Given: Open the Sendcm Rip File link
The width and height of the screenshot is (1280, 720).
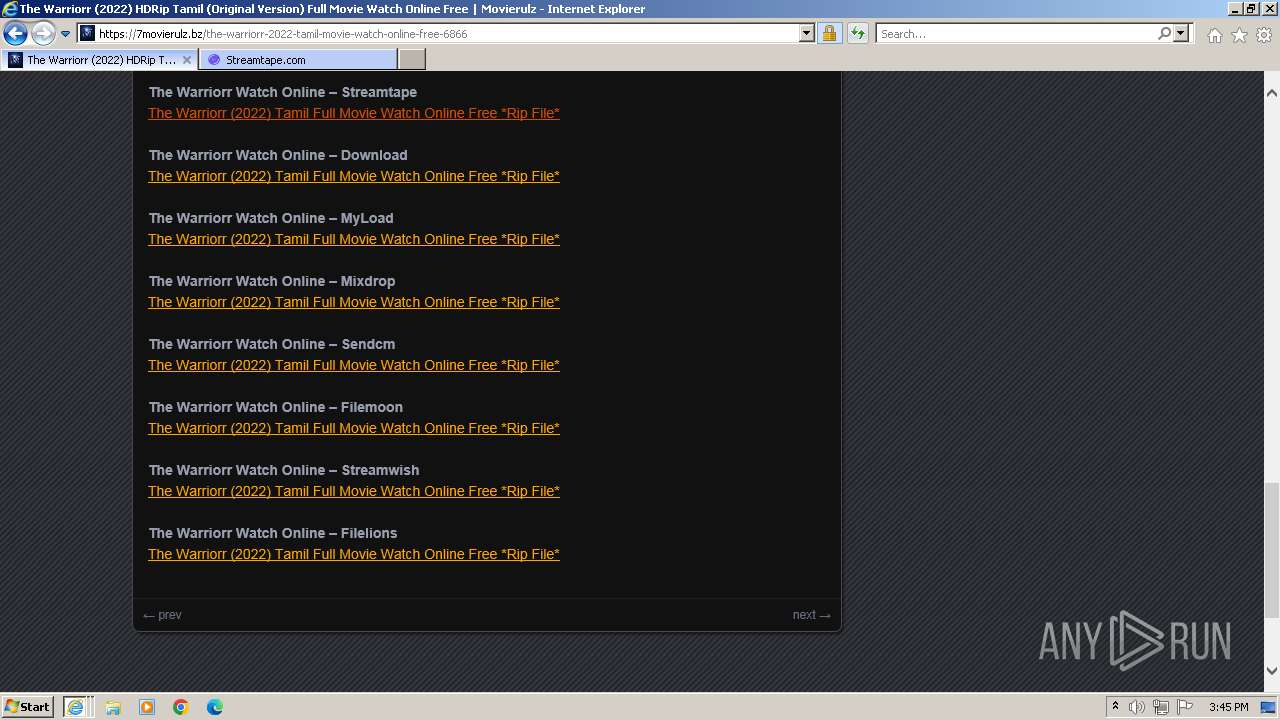Looking at the screenshot, I should [x=354, y=365].
